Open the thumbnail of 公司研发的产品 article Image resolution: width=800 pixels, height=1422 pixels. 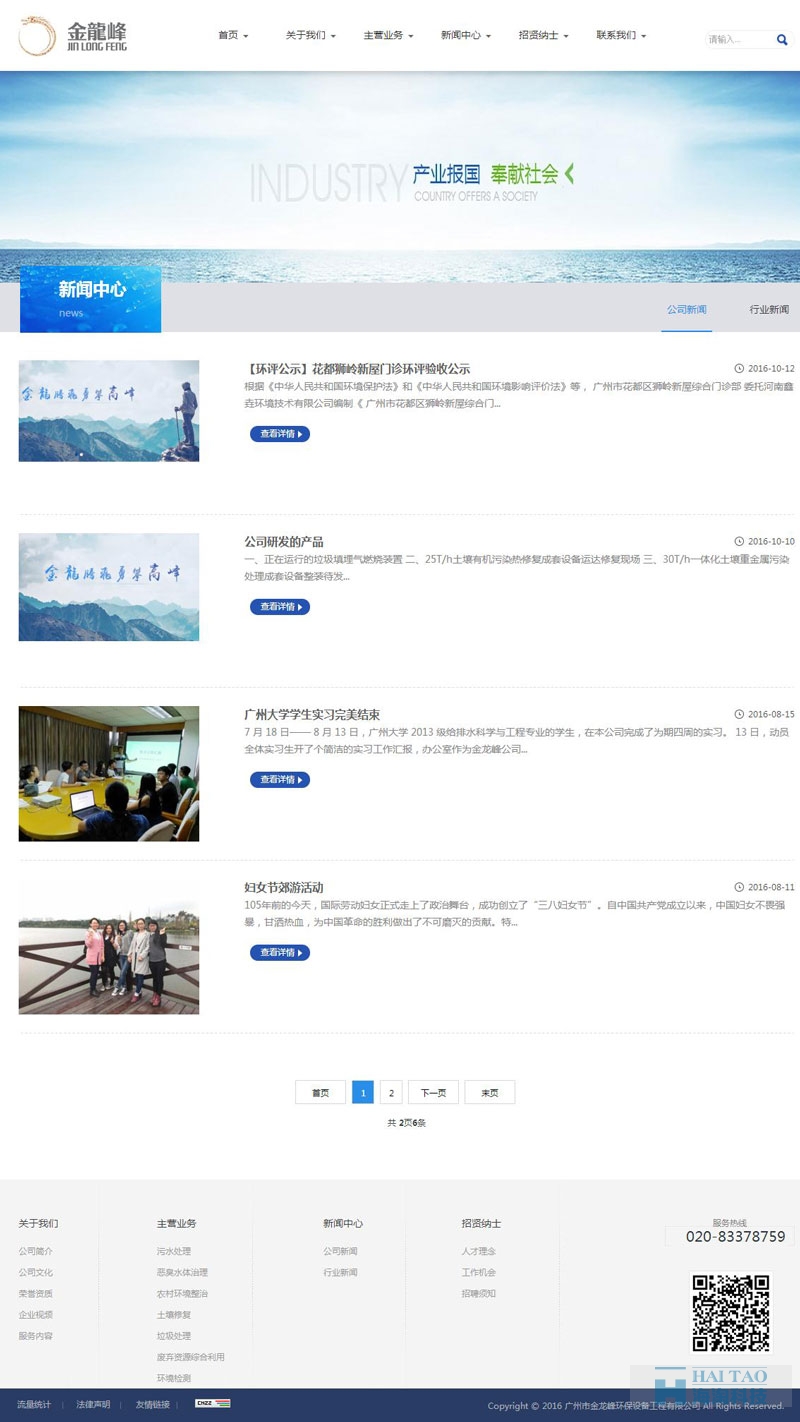point(109,587)
